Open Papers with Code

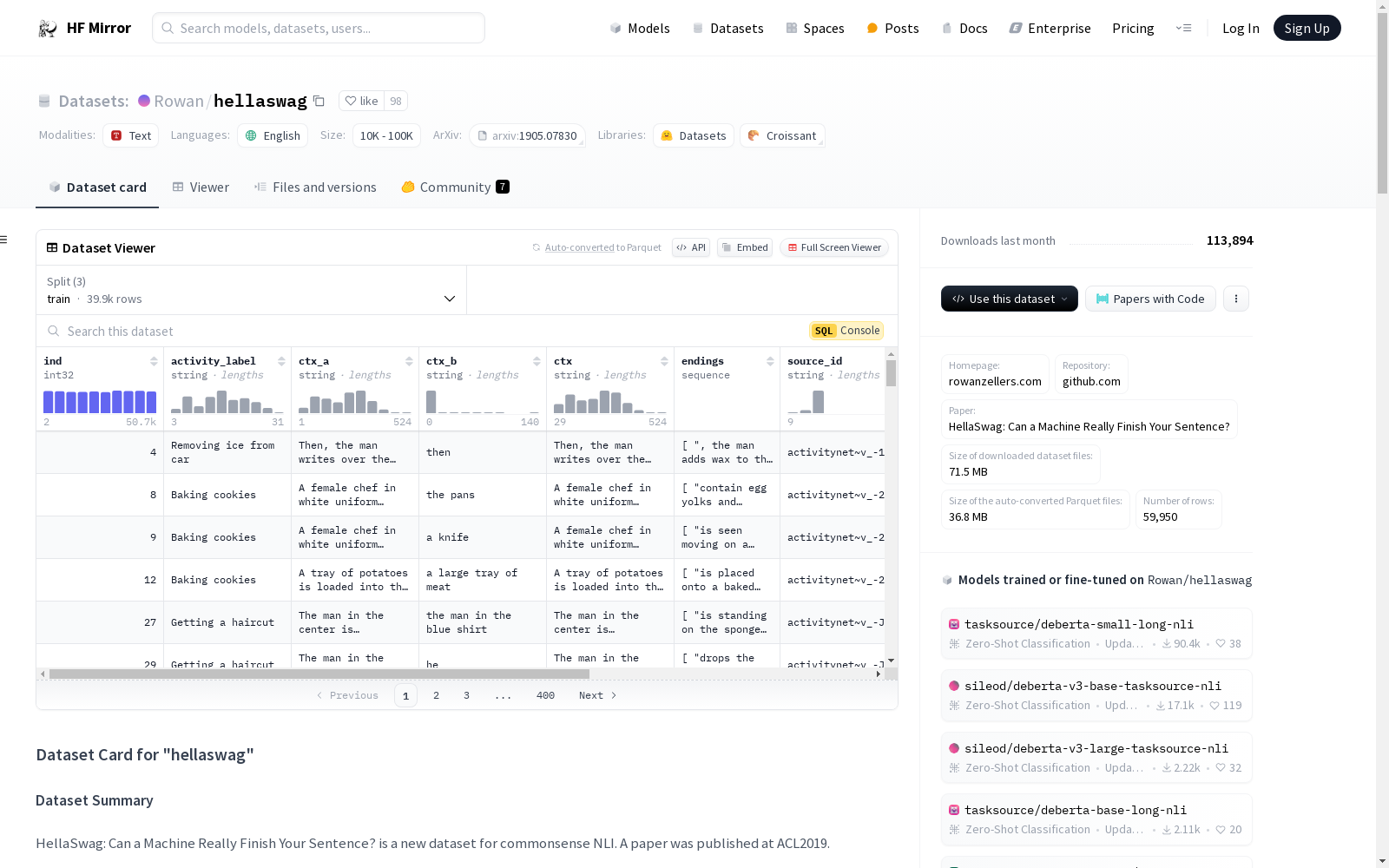1150,299
